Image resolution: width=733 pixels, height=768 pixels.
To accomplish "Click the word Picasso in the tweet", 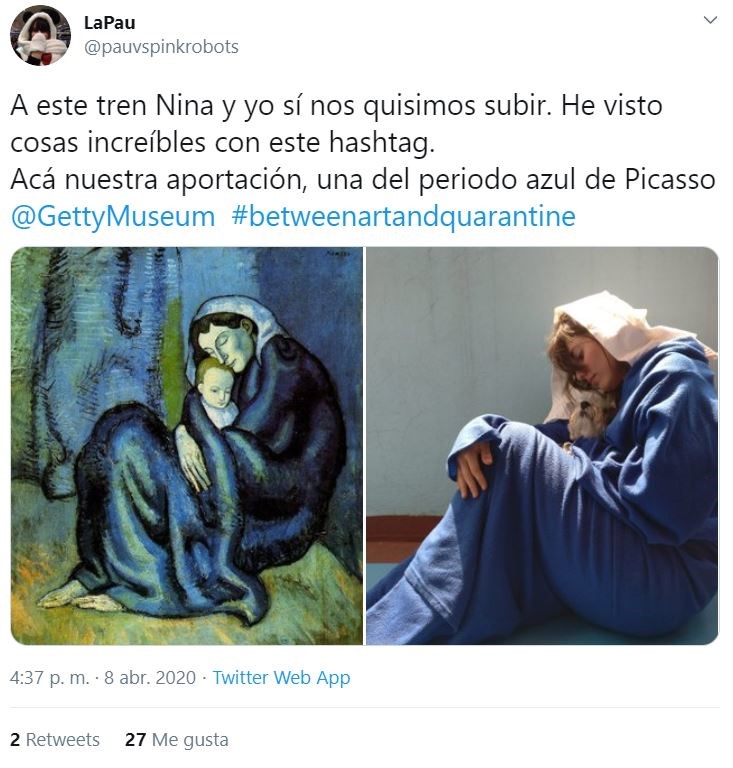I will [670, 179].
